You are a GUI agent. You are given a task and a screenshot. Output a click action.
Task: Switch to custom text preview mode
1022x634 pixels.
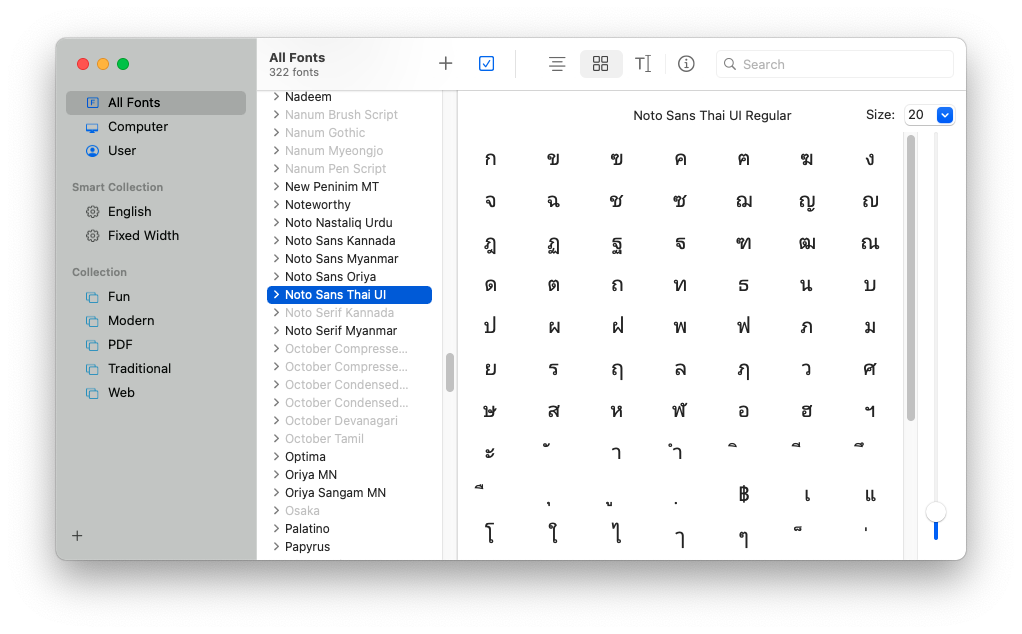643,64
